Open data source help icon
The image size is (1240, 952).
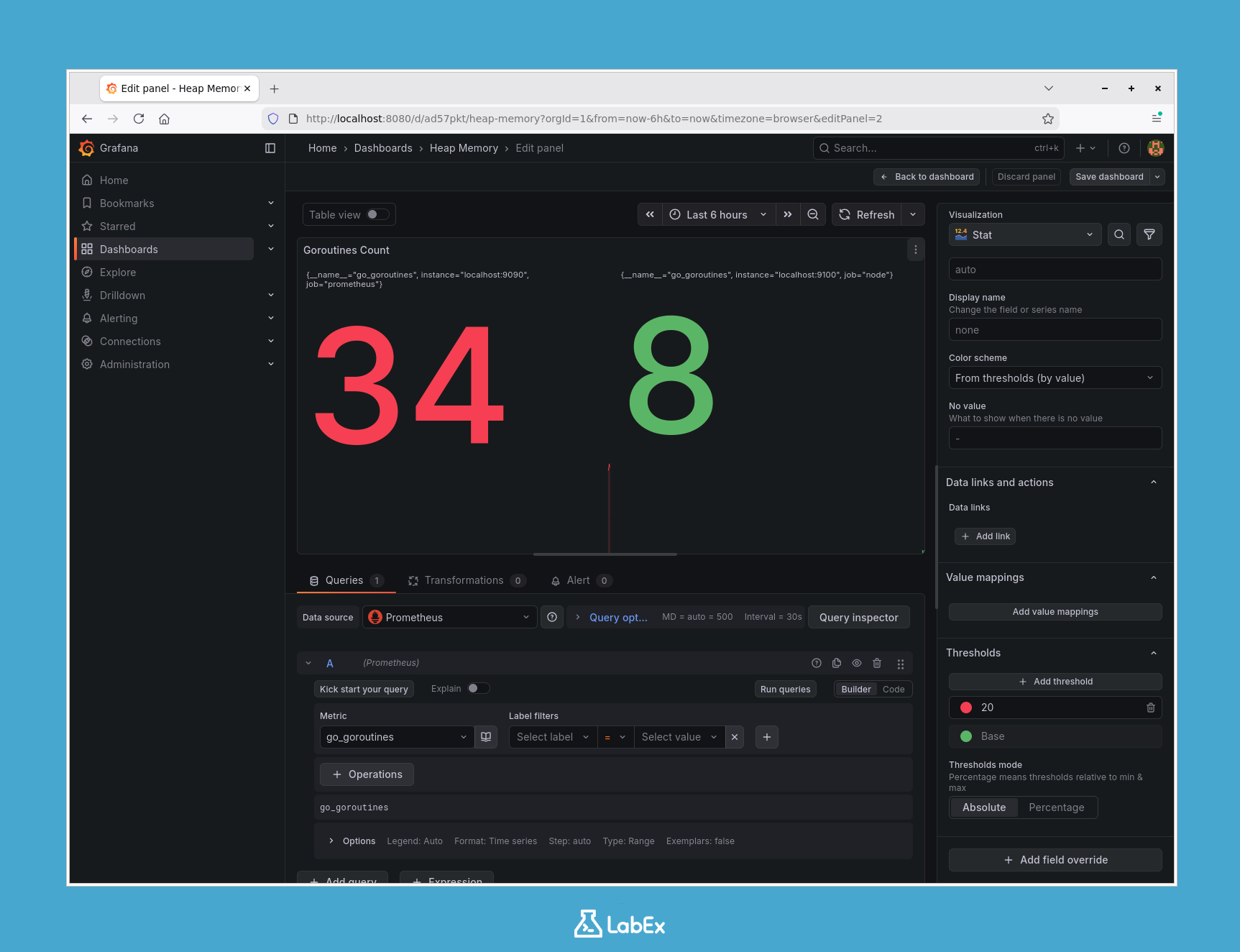552,617
